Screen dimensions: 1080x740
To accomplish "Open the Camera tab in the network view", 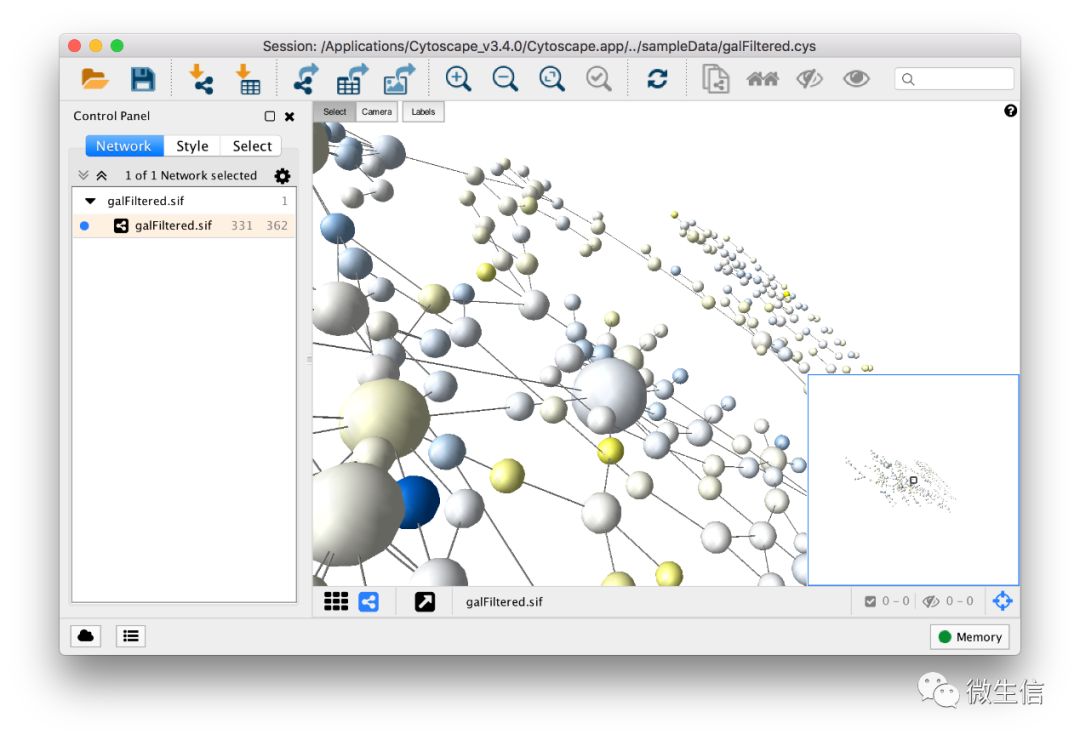I will click(376, 112).
